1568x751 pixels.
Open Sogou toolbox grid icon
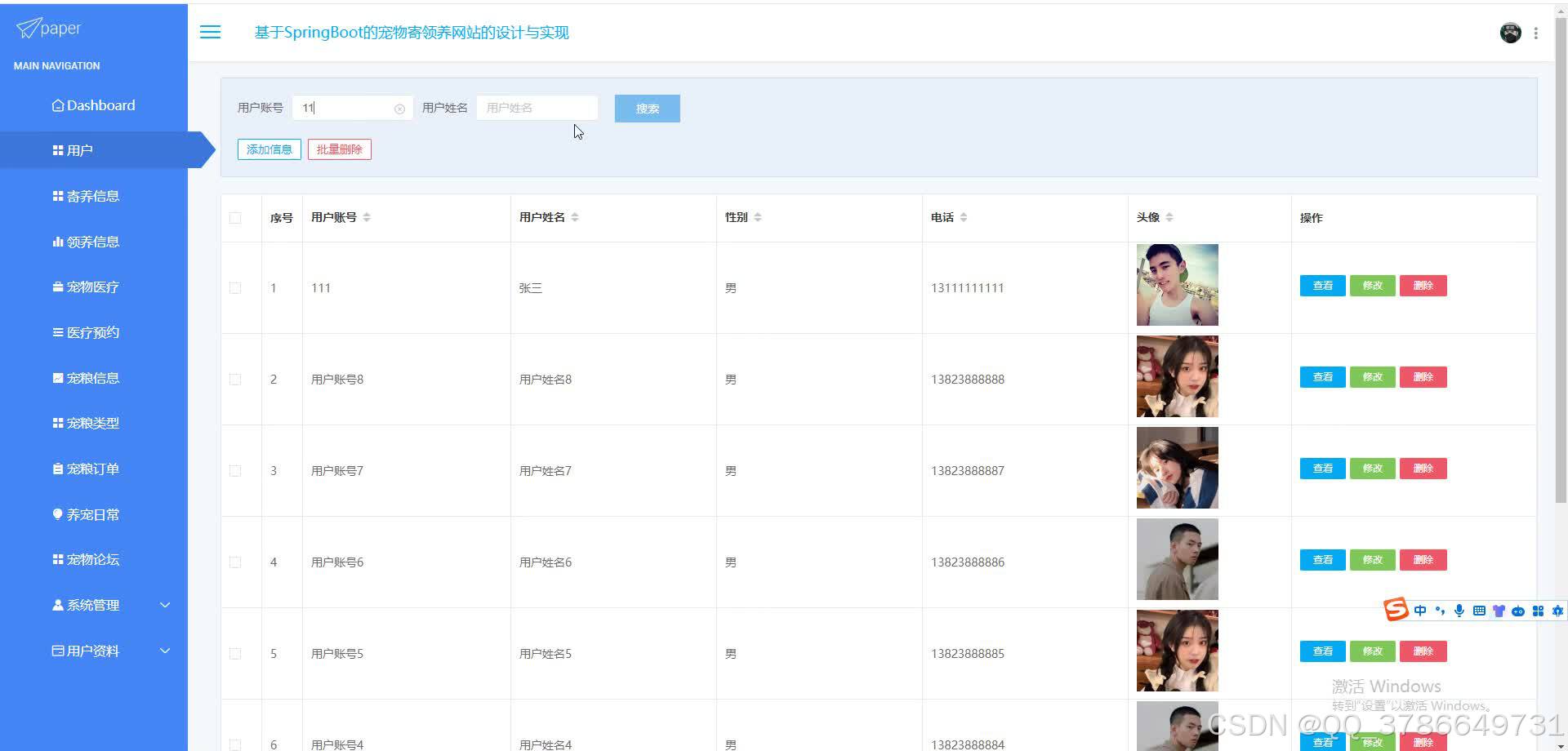[x=1538, y=611]
